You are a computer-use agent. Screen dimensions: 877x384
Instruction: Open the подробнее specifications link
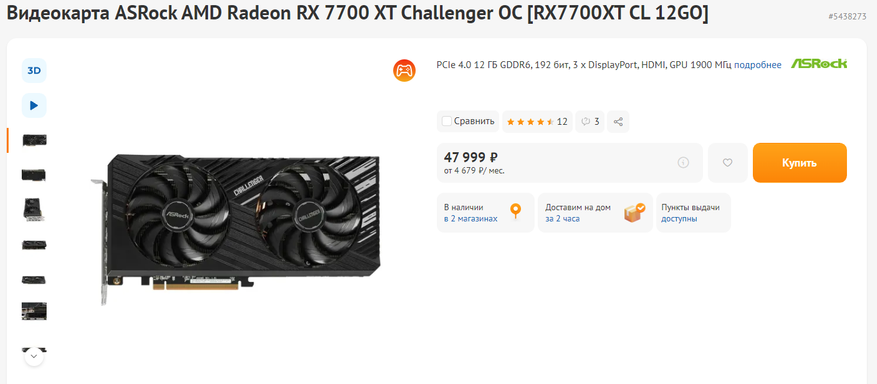757,65
